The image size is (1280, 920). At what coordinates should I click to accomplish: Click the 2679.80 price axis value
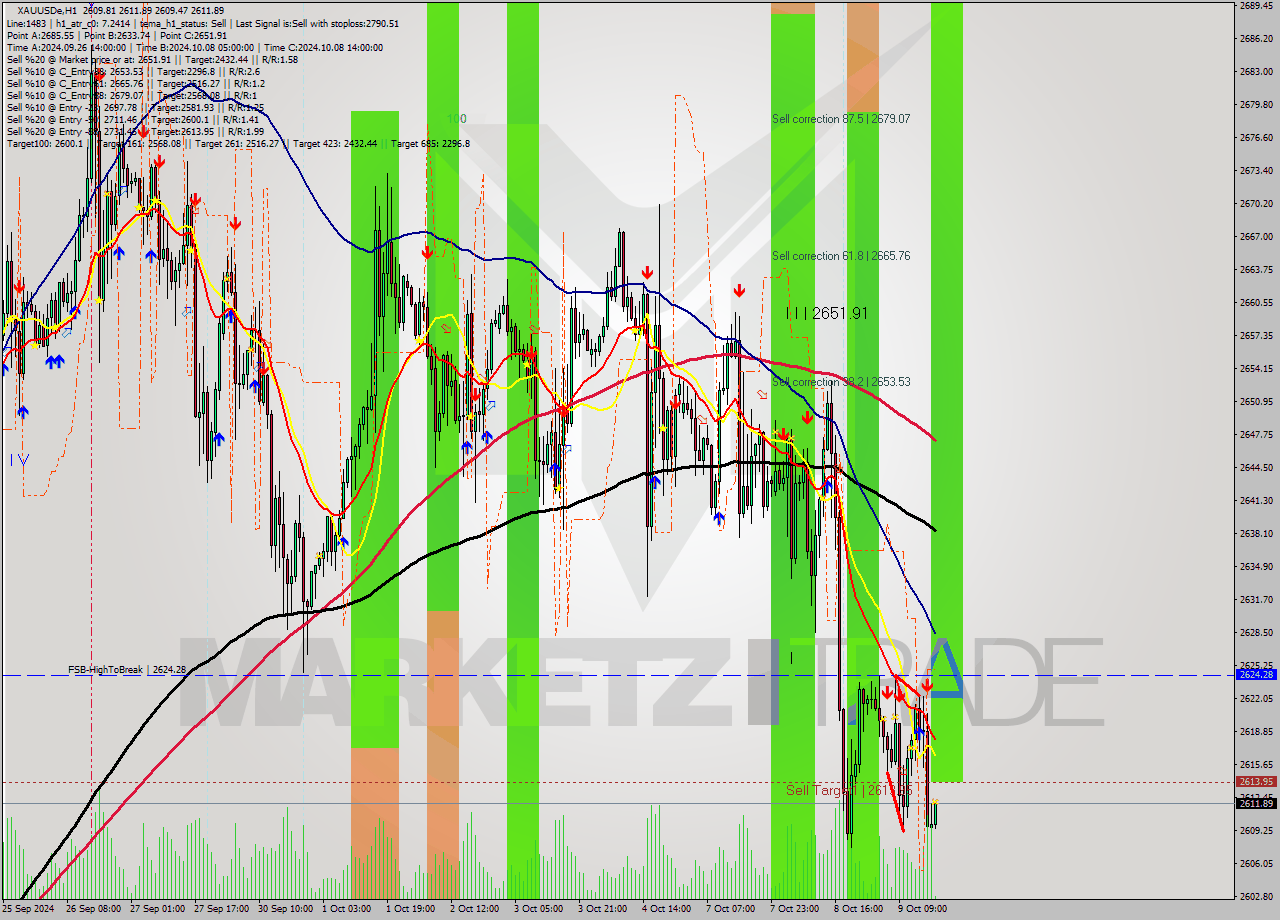point(1255,104)
